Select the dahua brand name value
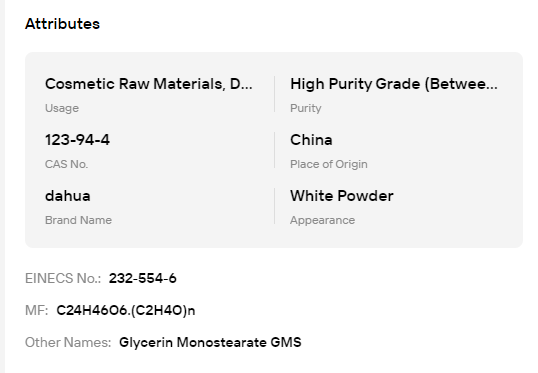538x373 pixels. click(x=68, y=196)
